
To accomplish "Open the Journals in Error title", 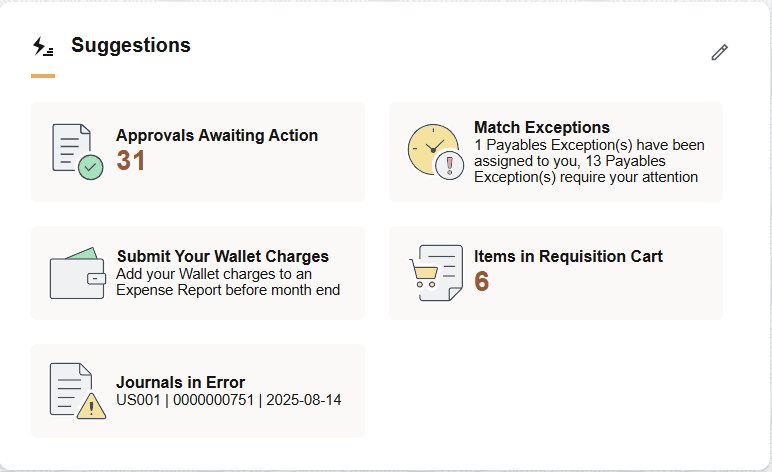I will 180,382.
